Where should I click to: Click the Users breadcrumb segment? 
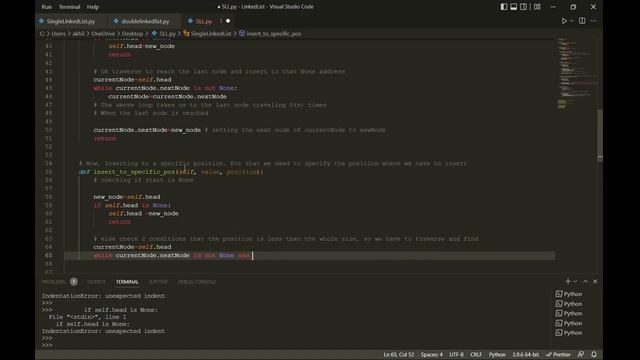tap(58, 34)
